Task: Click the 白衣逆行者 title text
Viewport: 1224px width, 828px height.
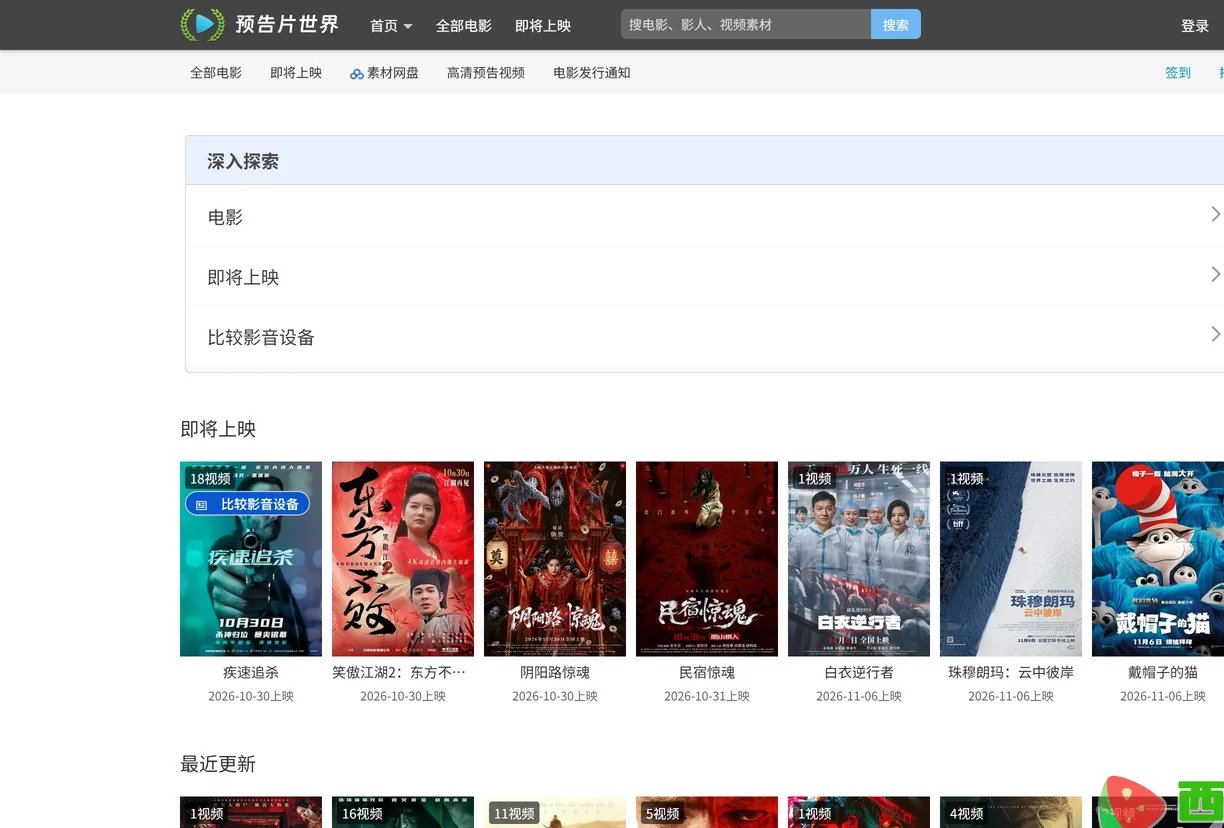Action: click(859, 673)
